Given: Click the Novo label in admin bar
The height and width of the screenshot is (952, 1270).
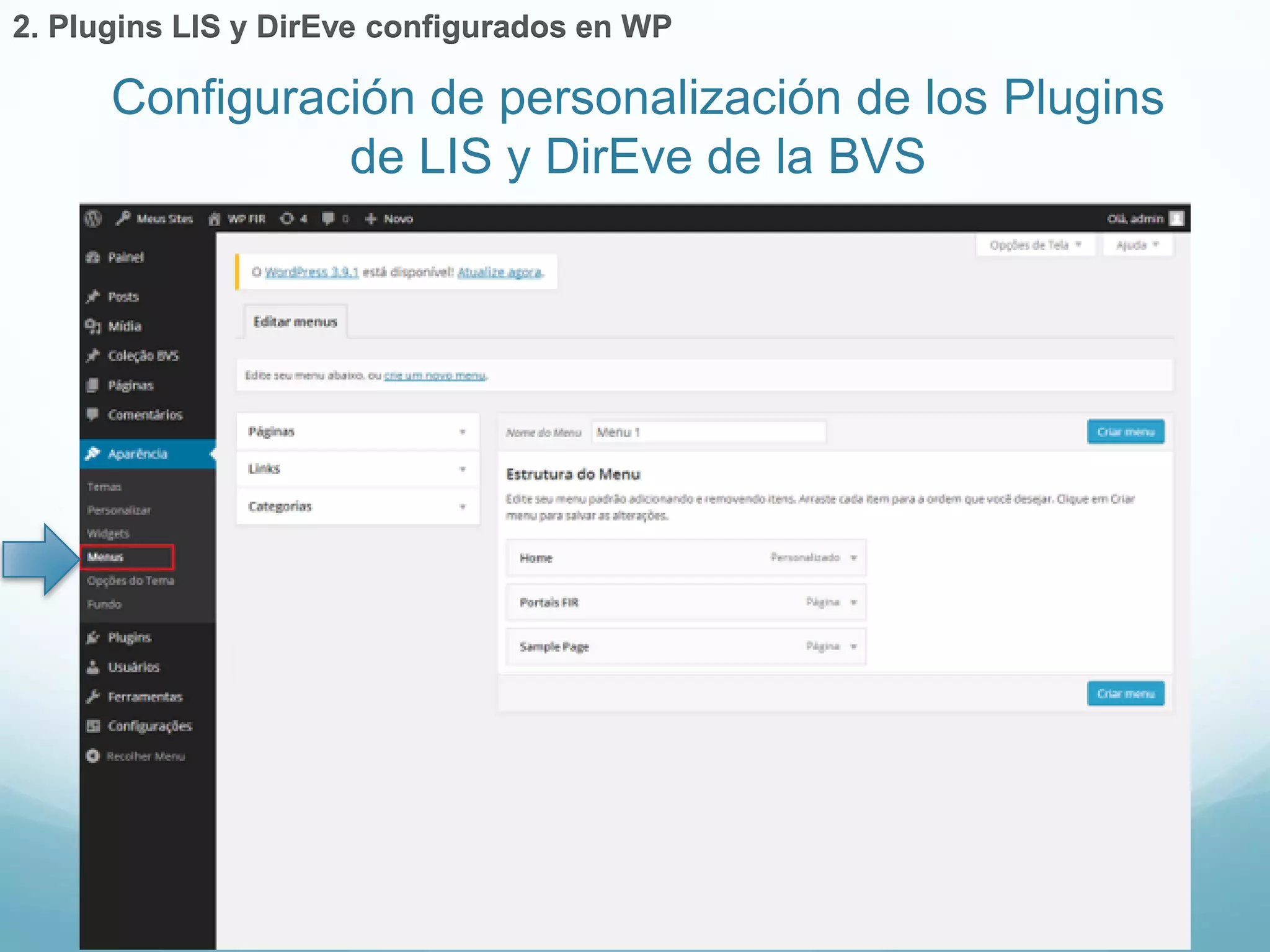Looking at the screenshot, I should pos(398,219).
